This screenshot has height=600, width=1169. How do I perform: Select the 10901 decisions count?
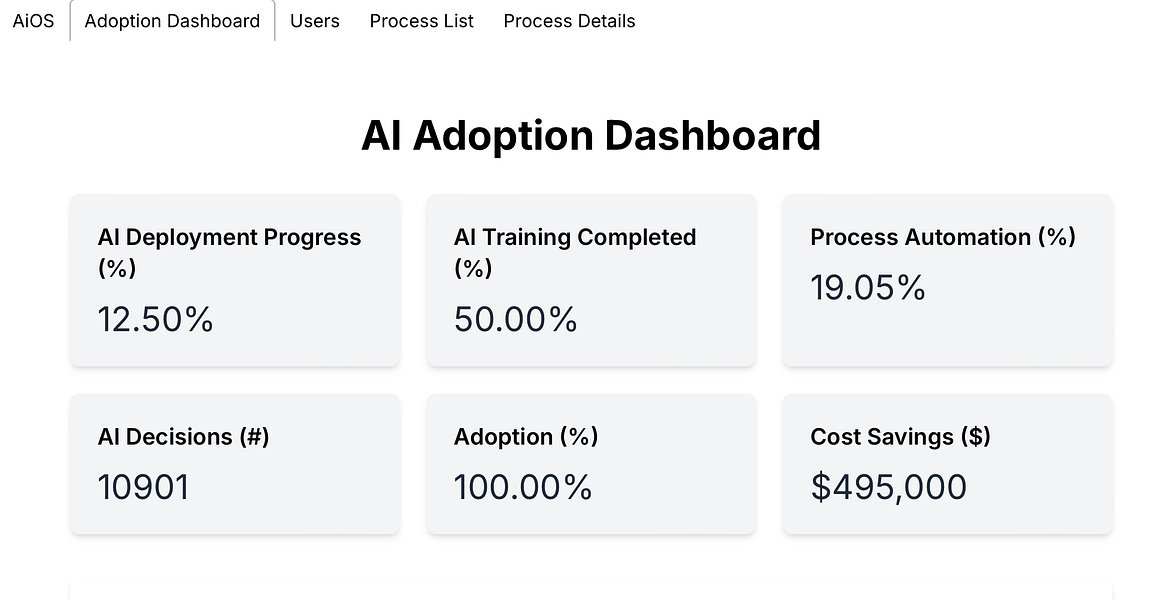(x=144, y=487)
